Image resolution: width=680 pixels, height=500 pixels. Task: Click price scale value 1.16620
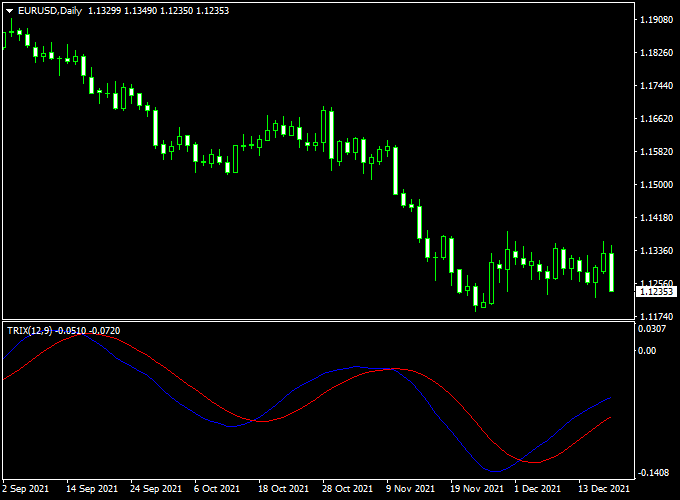click(656, 118)
